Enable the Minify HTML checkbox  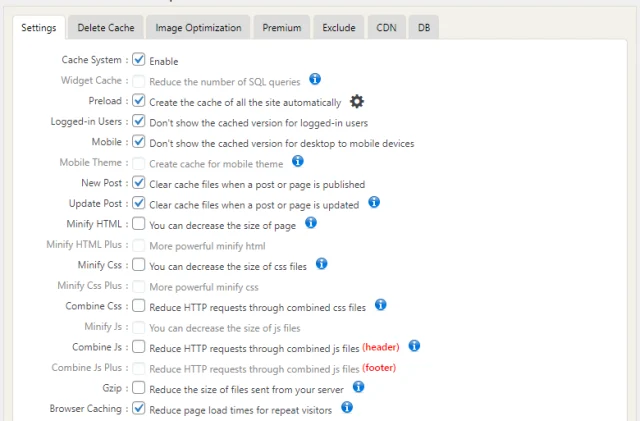coord(139,224)
